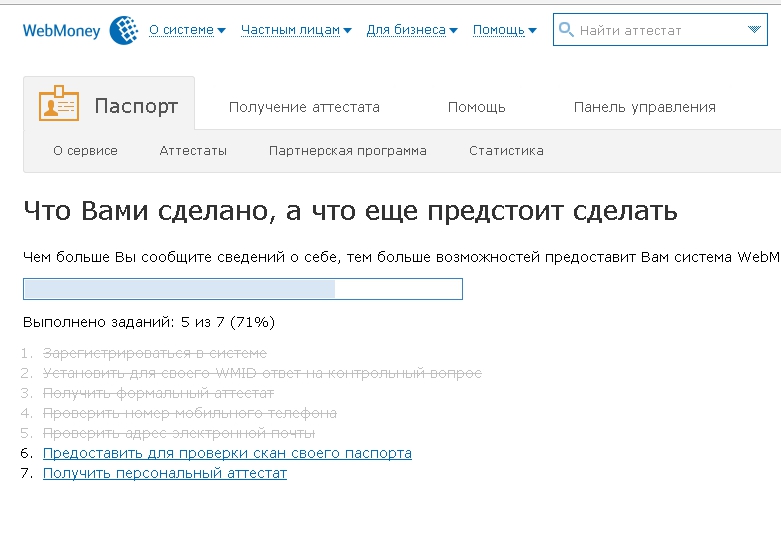Click the paragraph starting Чем больше Вы сообщите

point(401,257)
